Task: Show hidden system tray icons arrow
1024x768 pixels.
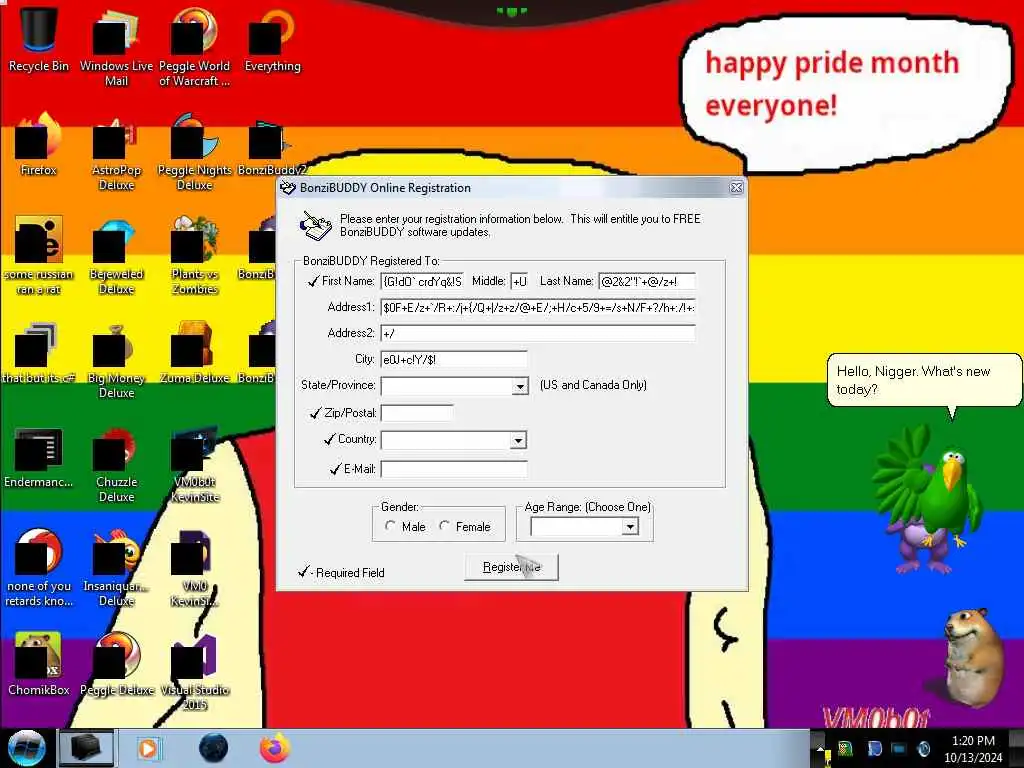Action: coord(821,749)
